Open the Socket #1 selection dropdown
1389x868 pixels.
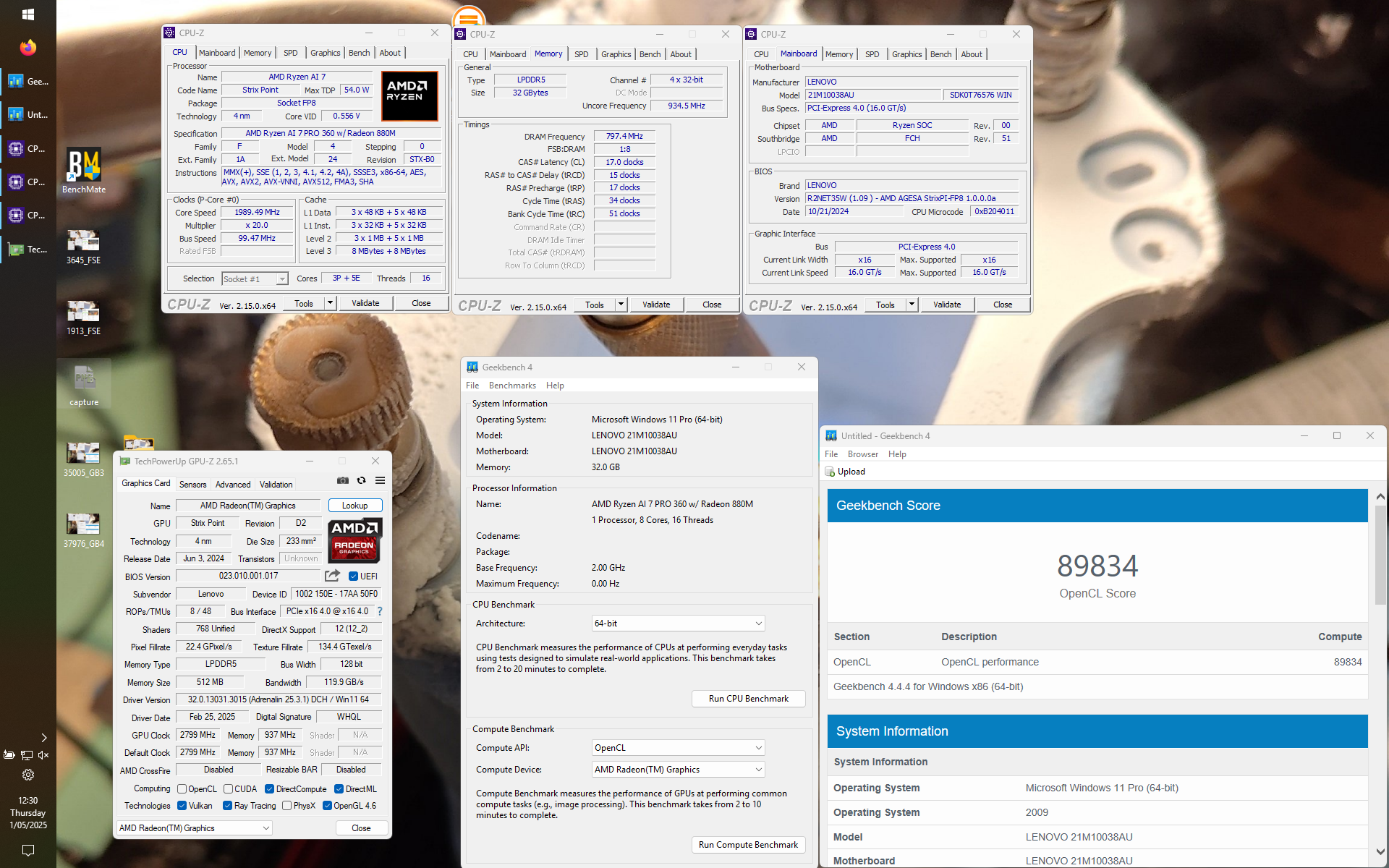click(255, 279)
